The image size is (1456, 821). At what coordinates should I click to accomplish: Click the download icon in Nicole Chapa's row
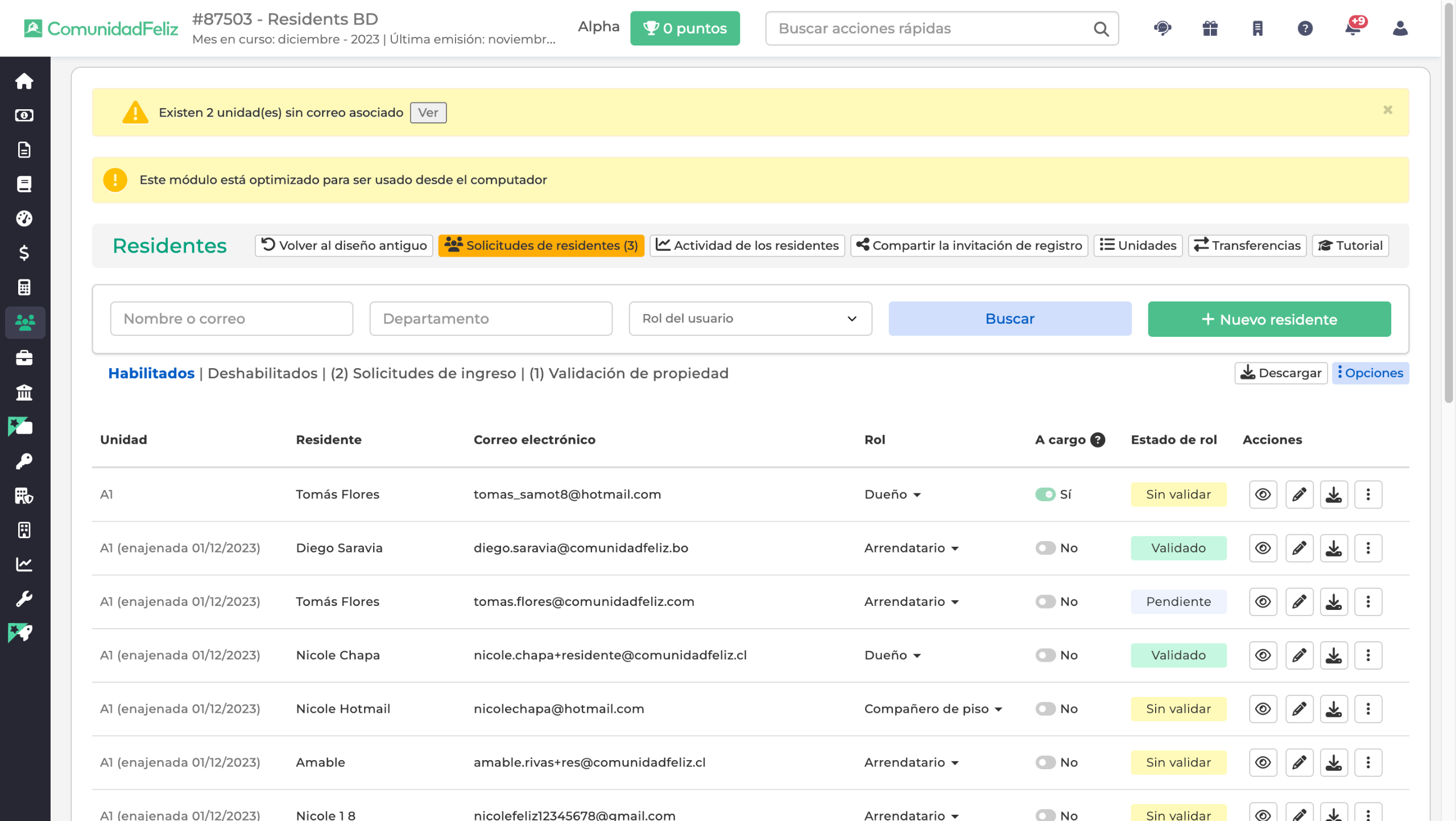(x=1333, y=655)
